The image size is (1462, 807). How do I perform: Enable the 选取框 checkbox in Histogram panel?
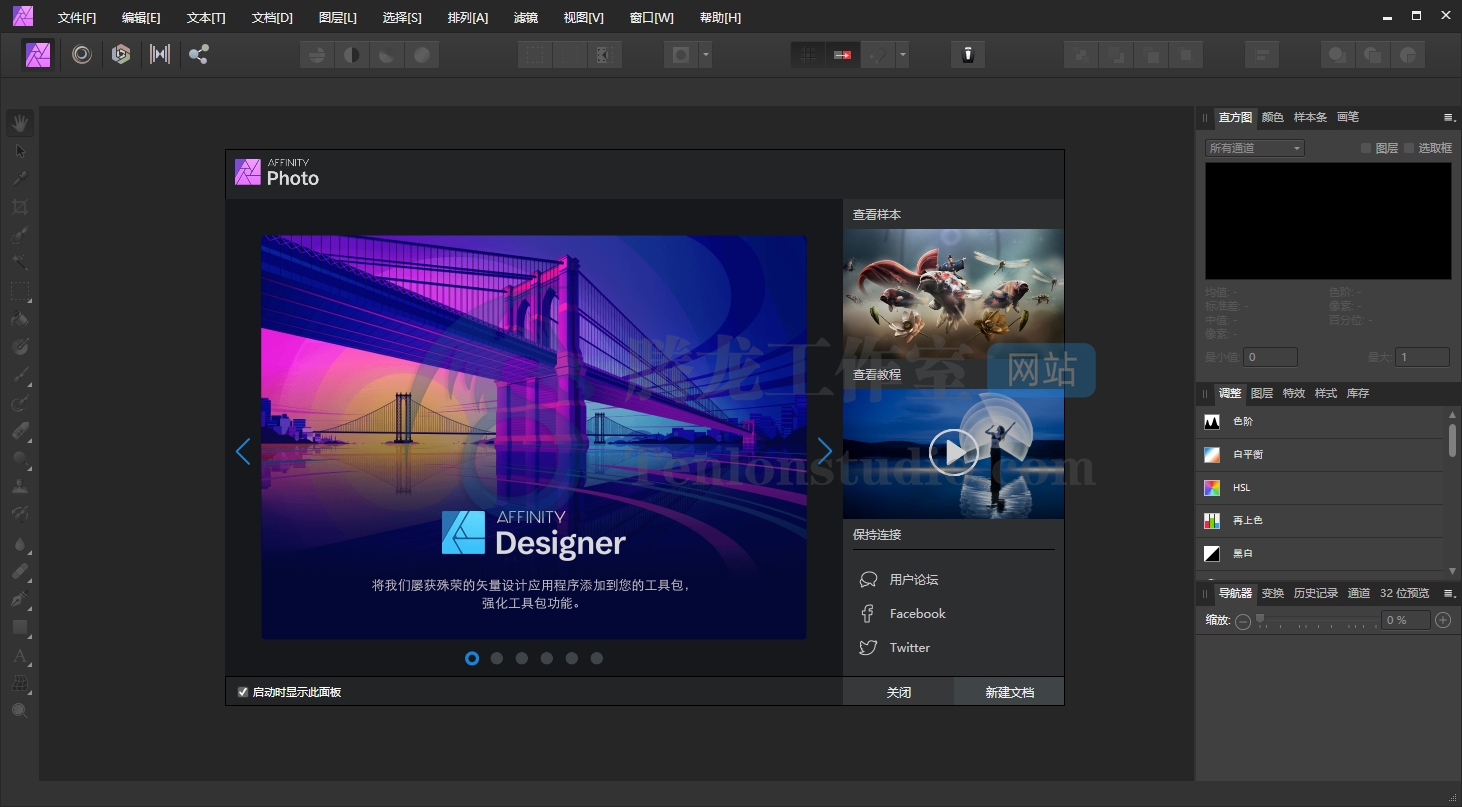[1409, 148]
